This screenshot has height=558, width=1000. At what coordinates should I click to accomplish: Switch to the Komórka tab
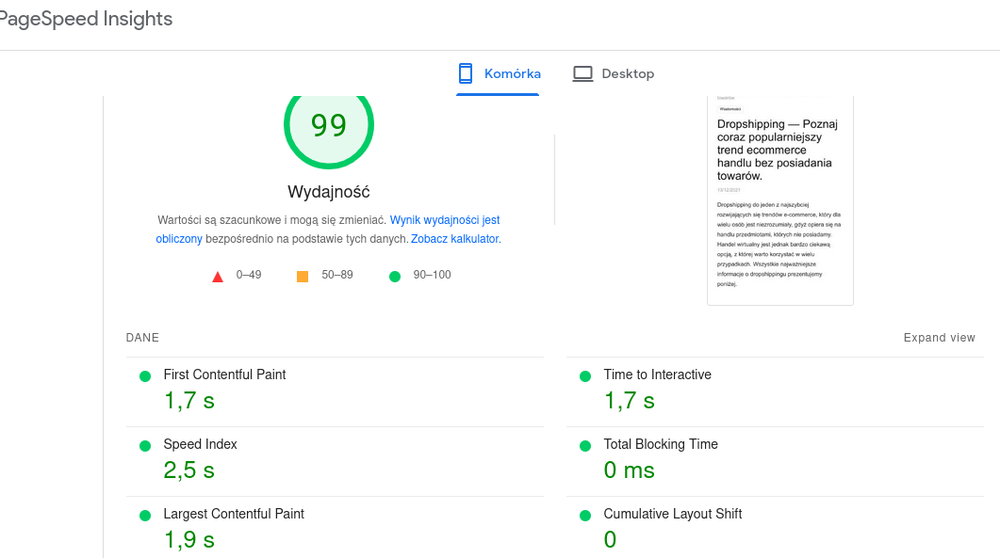click(x=512, y=74)
